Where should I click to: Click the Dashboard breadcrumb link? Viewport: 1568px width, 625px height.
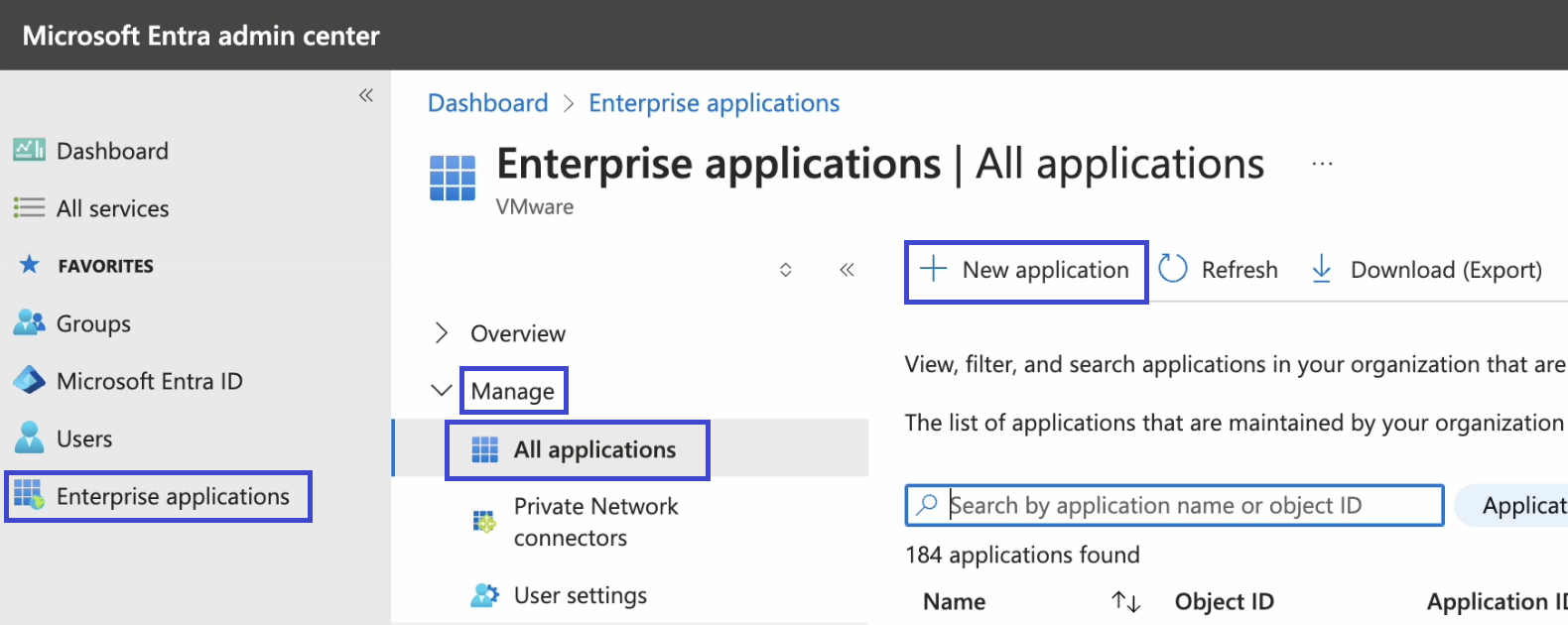click(x=487, y=103)
